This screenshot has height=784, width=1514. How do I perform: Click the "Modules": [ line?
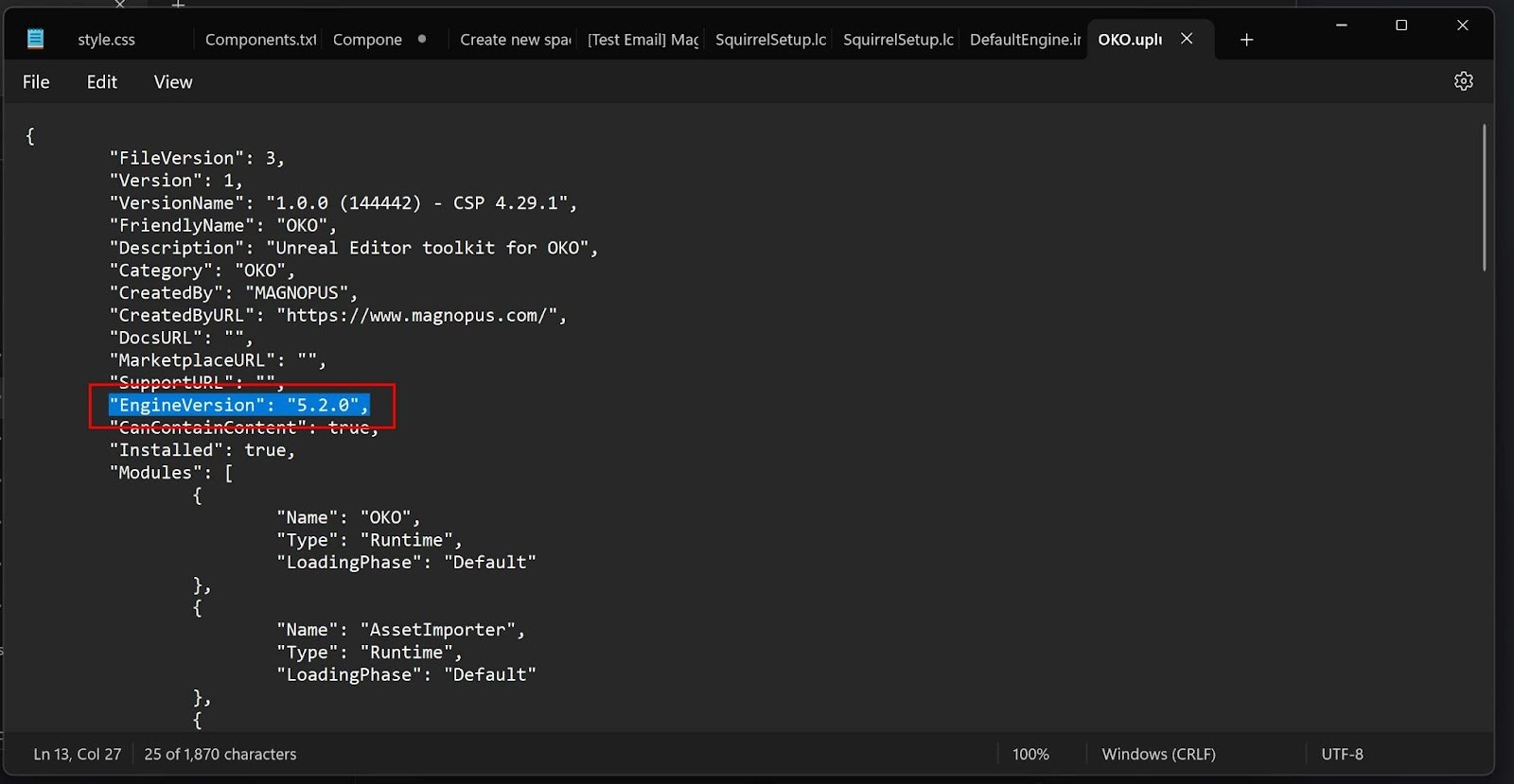point(171,473)
